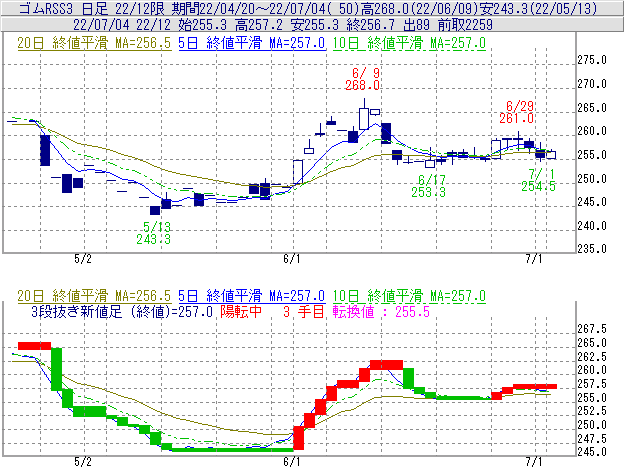Click the 6/9 268.0 high annotation

click(363, 79)
